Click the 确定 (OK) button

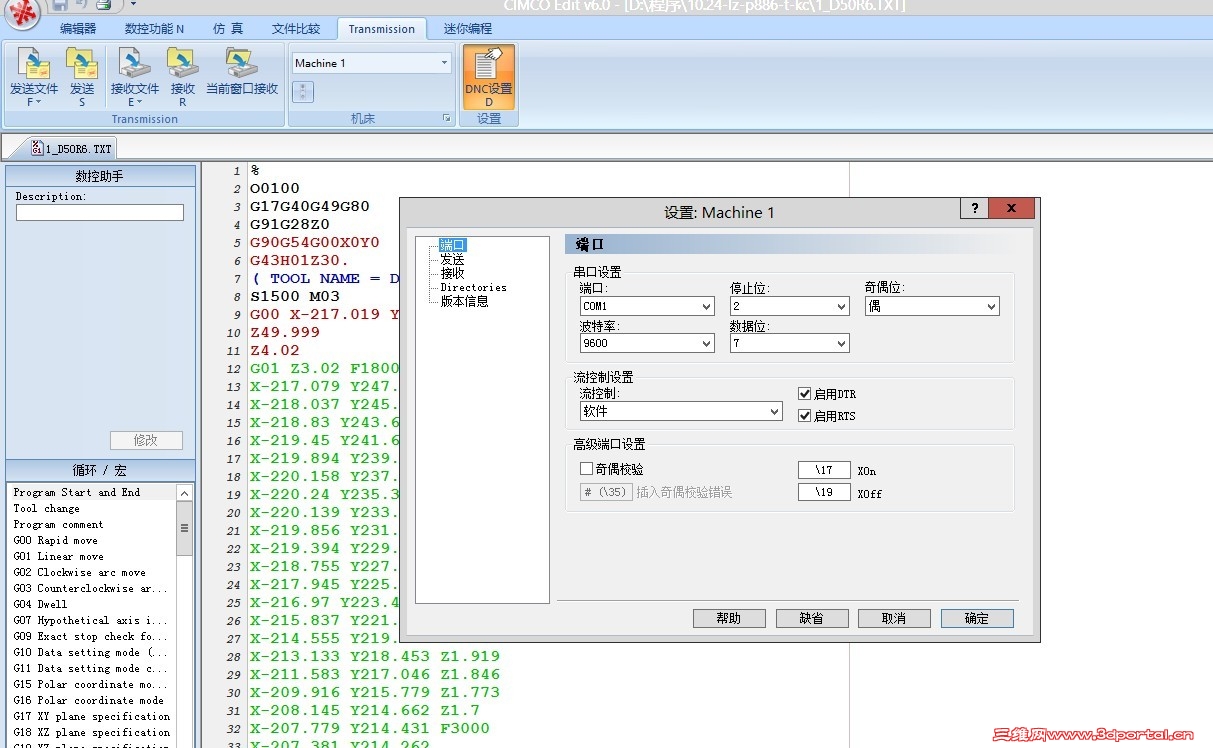click(x=977, y=618)
